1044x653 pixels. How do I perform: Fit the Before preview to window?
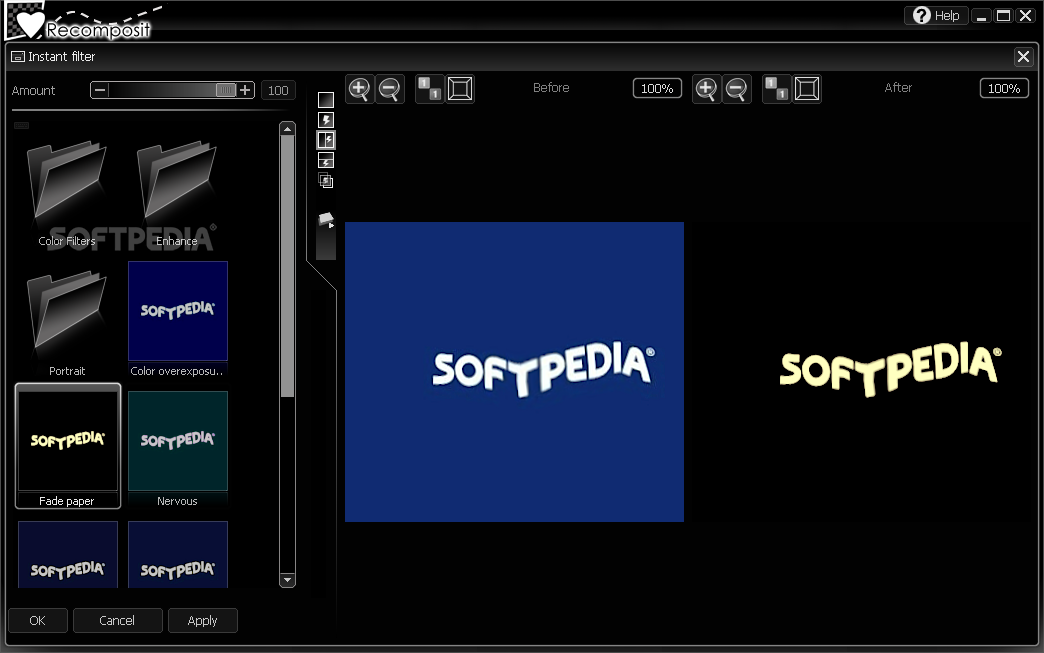pyautogui.click(x=460, y=89)
